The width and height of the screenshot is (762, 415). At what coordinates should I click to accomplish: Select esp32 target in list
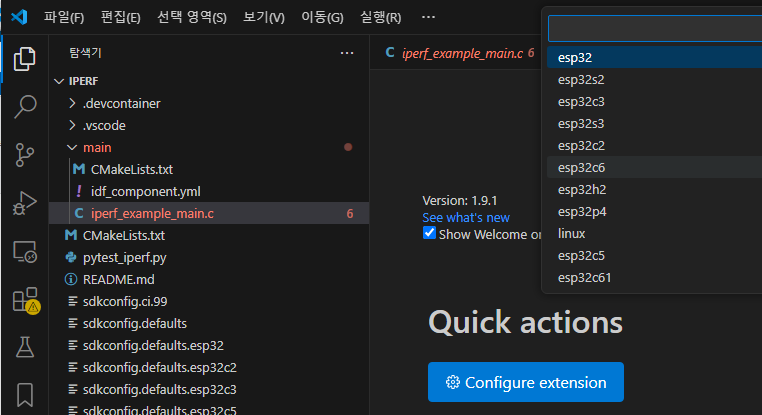point(654,57)
